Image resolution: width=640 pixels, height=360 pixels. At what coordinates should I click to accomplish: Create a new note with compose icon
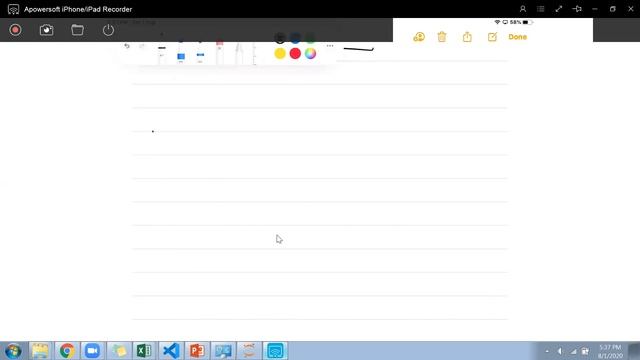point(492,37)
